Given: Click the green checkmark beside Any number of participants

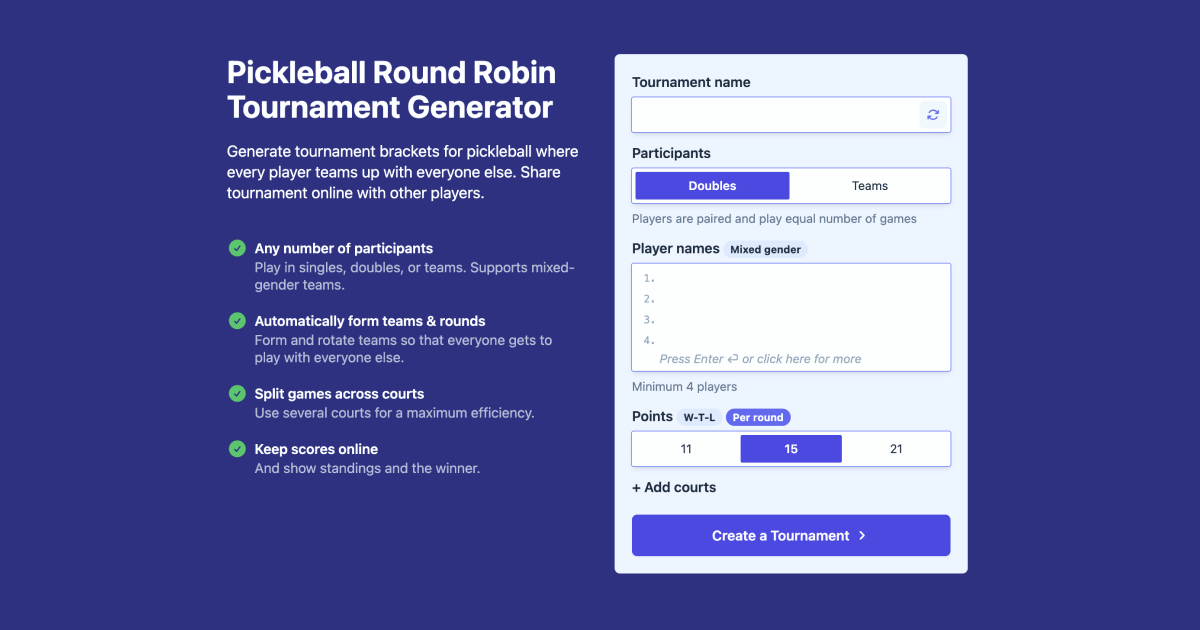Looking at the screenshot, I should (237, 247).
